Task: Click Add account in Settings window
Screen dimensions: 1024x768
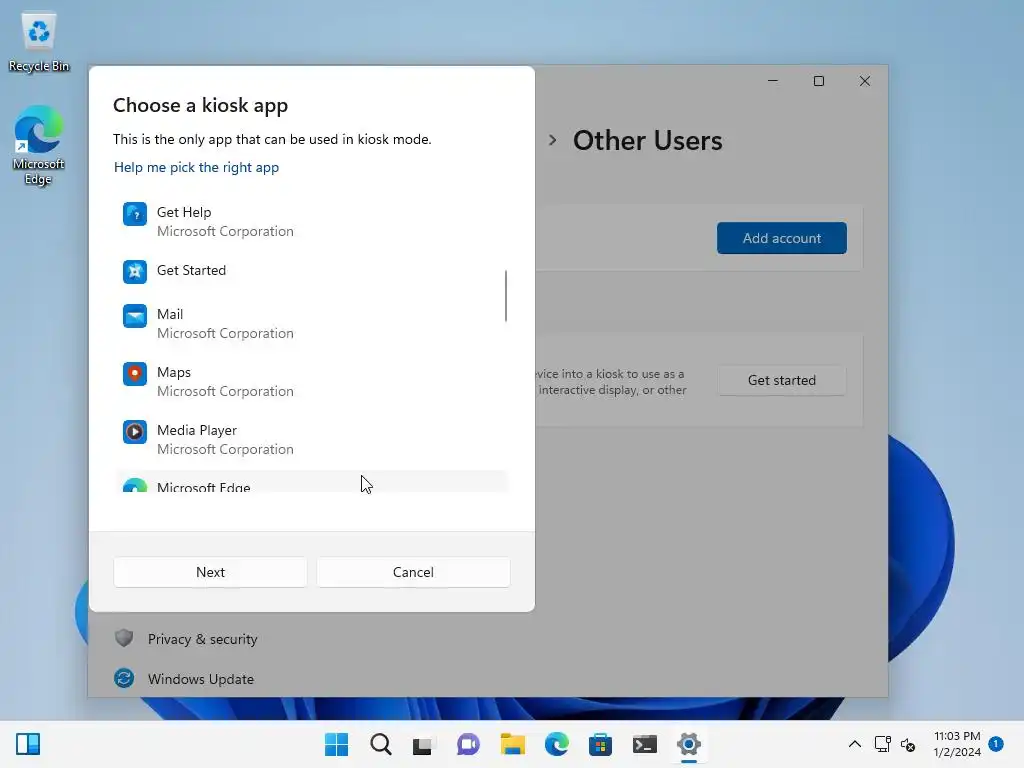Action: tap(782, 238)
